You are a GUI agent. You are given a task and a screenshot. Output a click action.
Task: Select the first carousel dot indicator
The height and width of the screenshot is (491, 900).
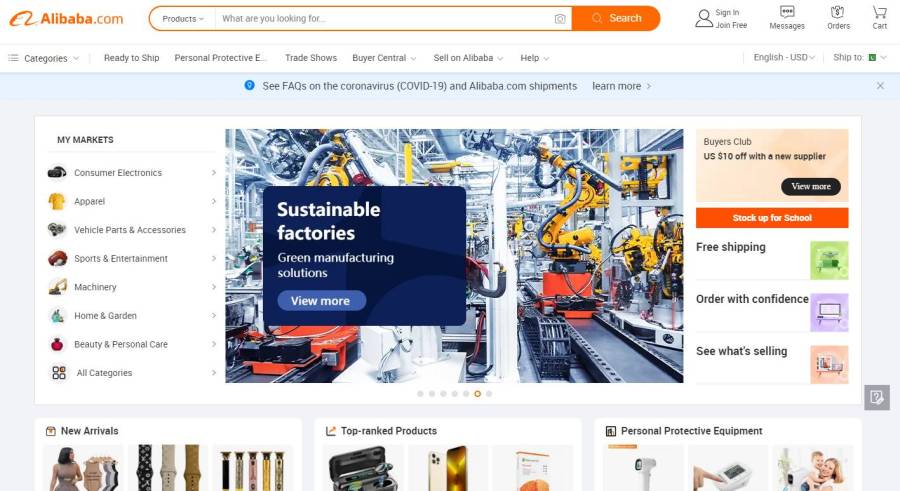[420, 394]
